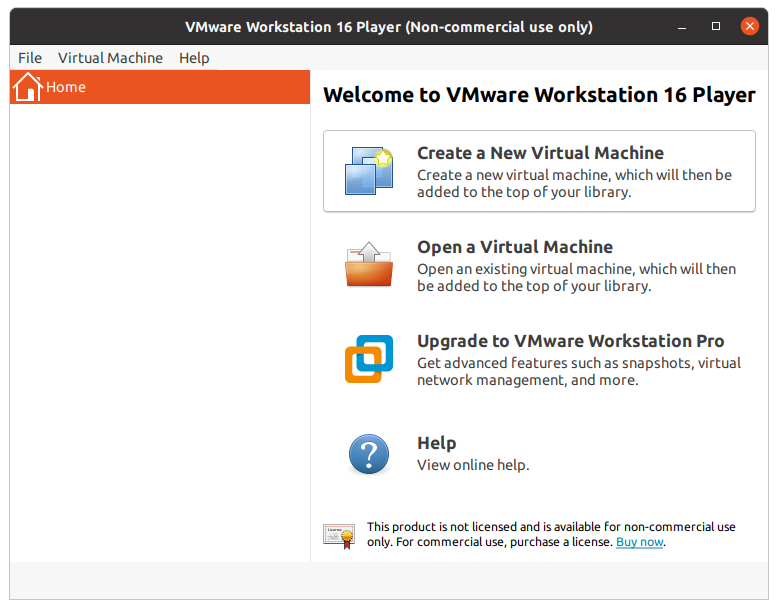
Task: Click the Welcome to VMware Workstation 16 Player title
Action: pyautogui.click(x=539, y=95)
